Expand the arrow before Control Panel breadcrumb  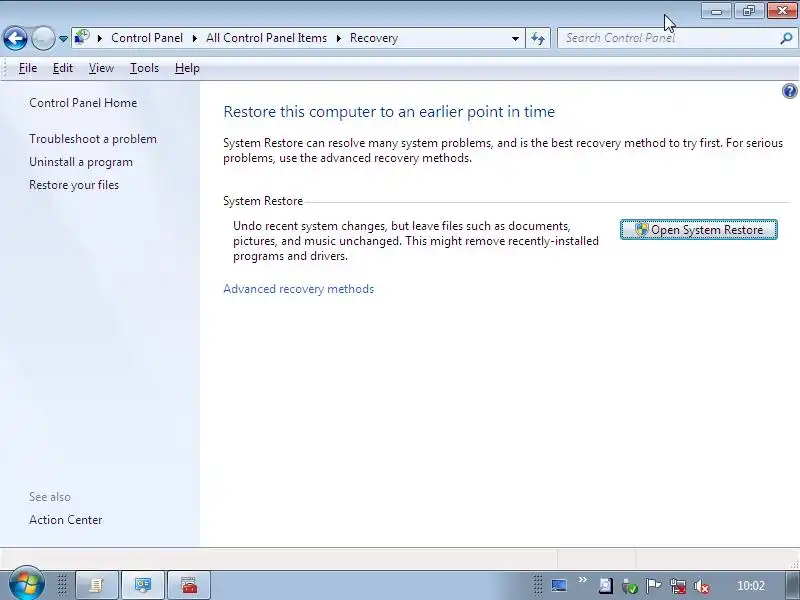(x=100, y=38)
